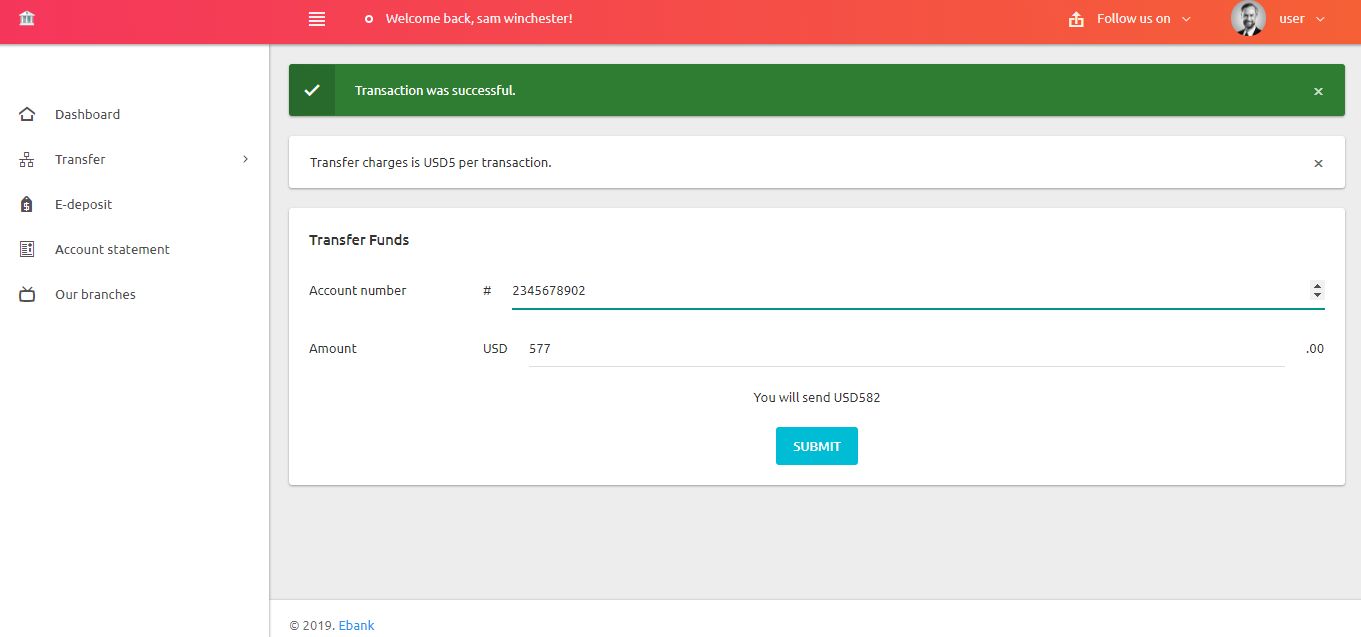Click the checkmark in the success banner
The width and height of the screenshot is (1361, 637).
click(312, 89)
